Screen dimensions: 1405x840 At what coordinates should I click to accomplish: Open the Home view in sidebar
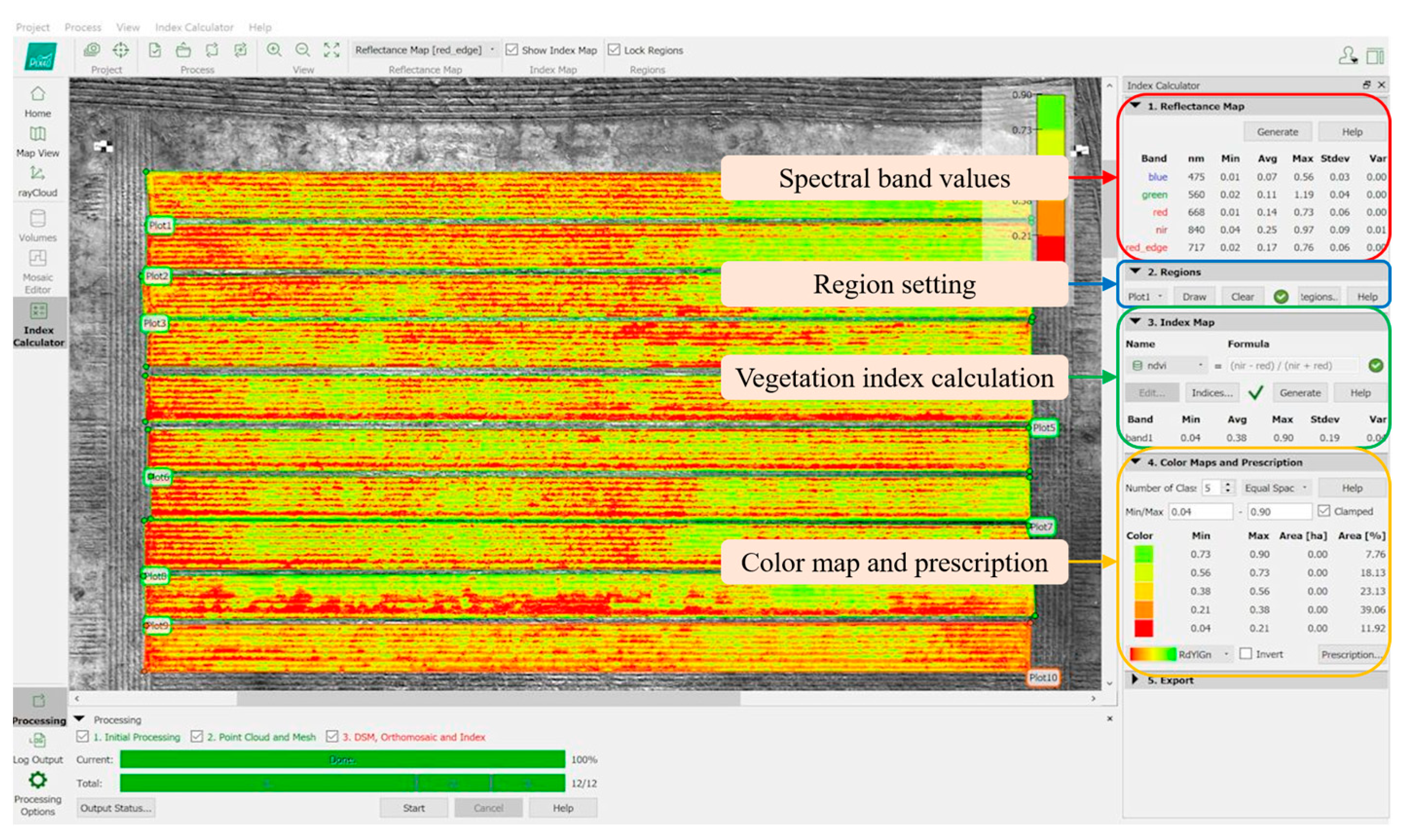pos(37,101)
